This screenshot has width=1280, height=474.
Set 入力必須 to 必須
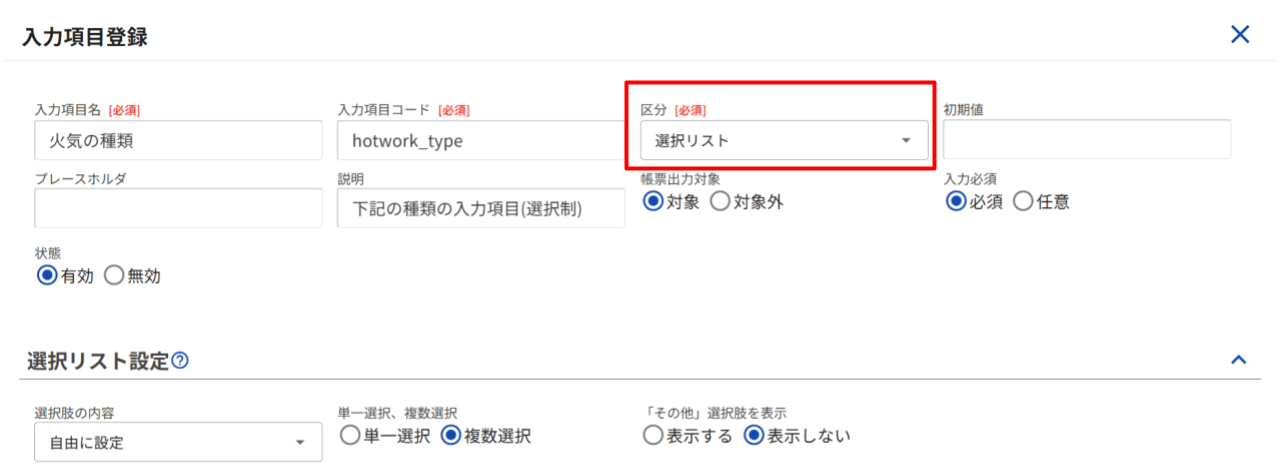pyautogui.click(x=957, y=201)
